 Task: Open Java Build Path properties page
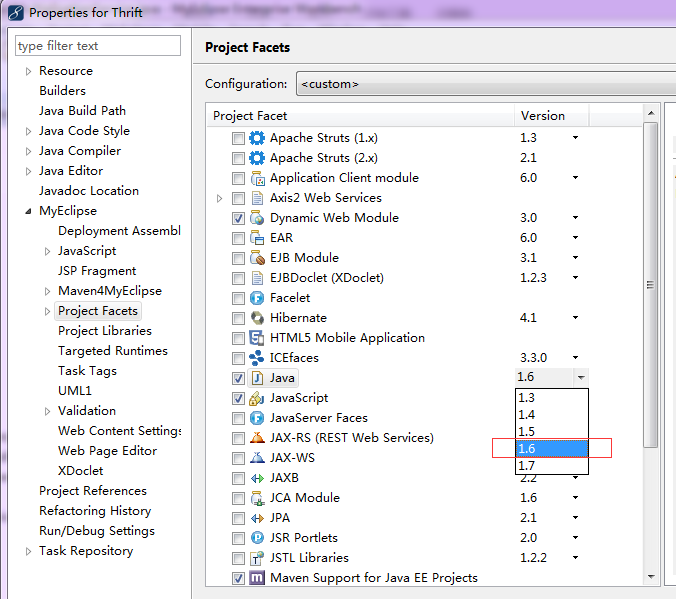(82, 111)
